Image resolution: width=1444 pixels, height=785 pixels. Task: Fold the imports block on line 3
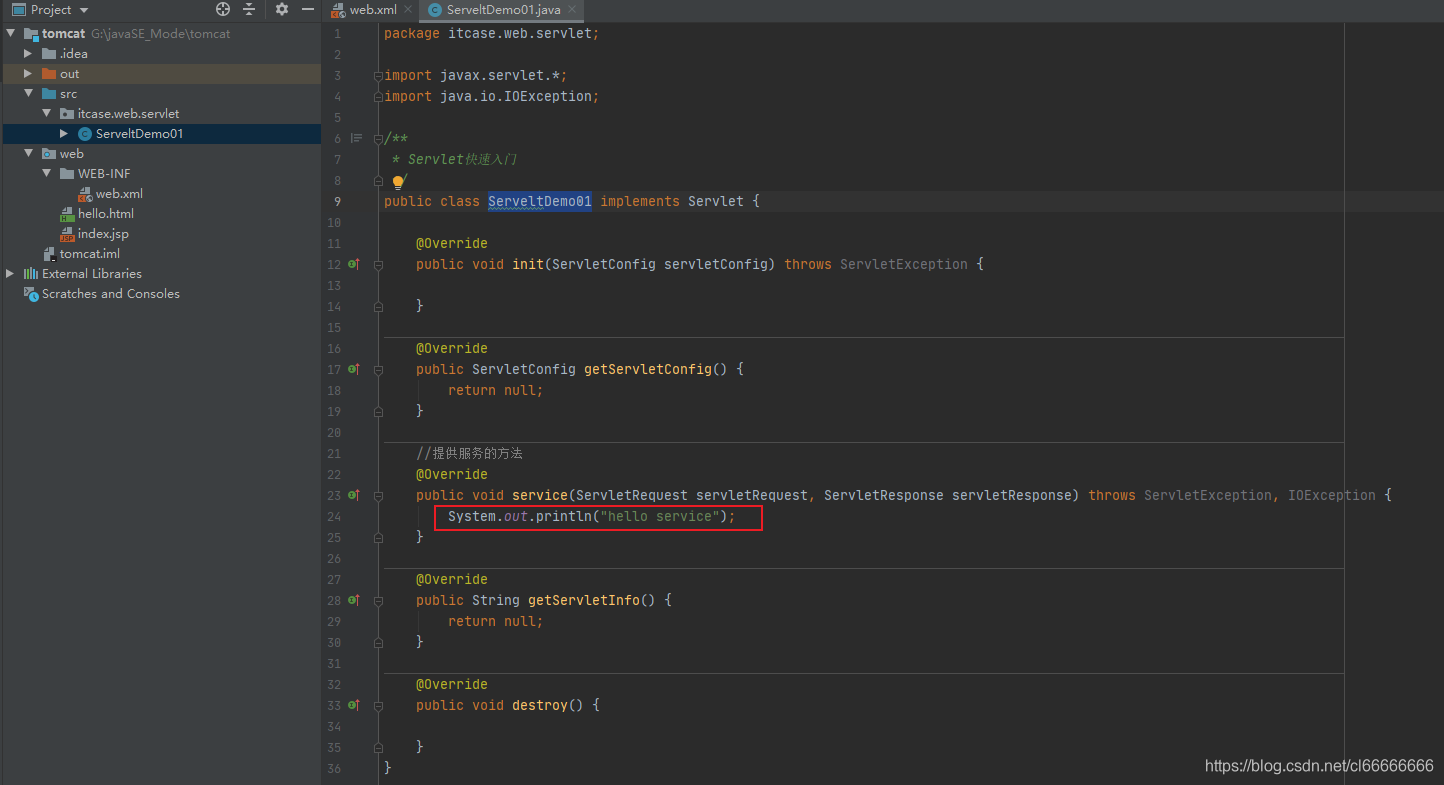coord(378,76)
